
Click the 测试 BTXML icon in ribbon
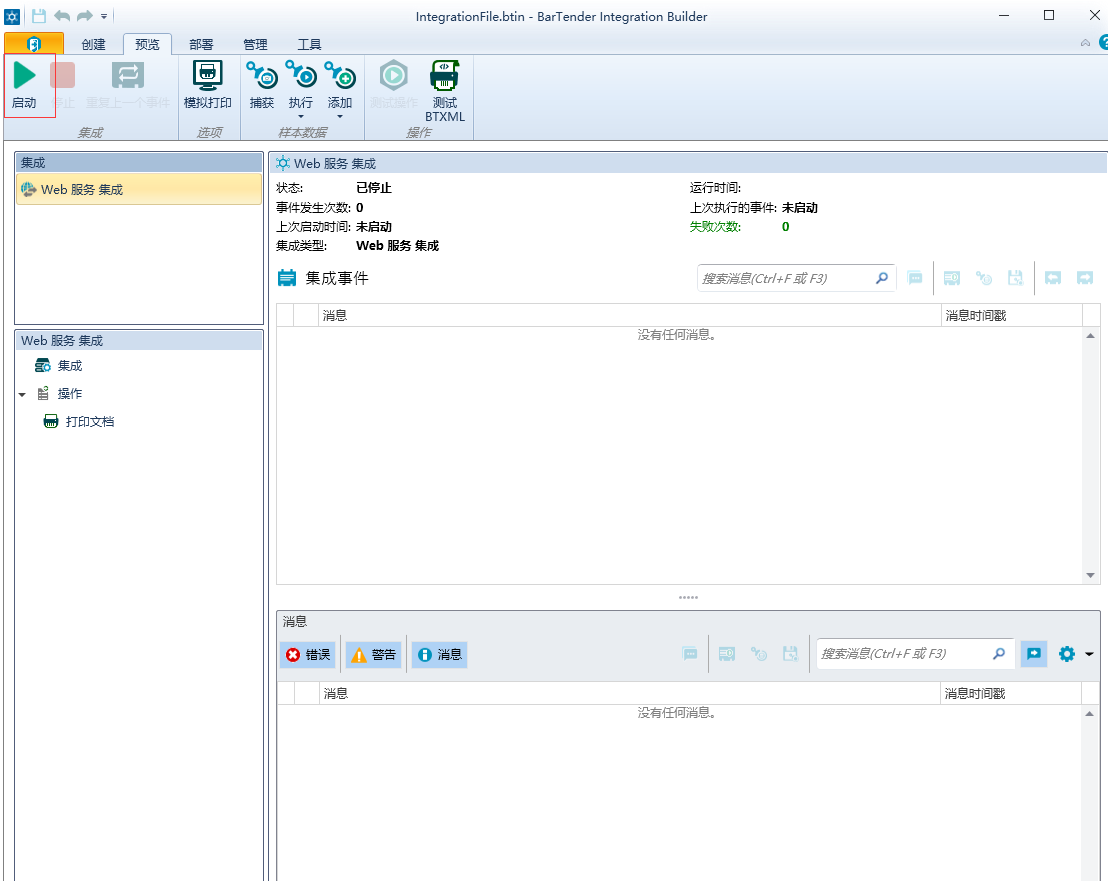pyautogui.click(x=444, y=90)
